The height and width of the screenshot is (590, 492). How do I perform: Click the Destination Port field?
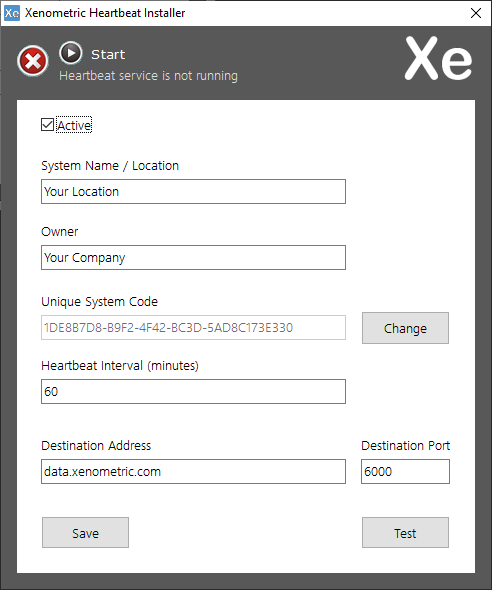click(x=405, y=471)
